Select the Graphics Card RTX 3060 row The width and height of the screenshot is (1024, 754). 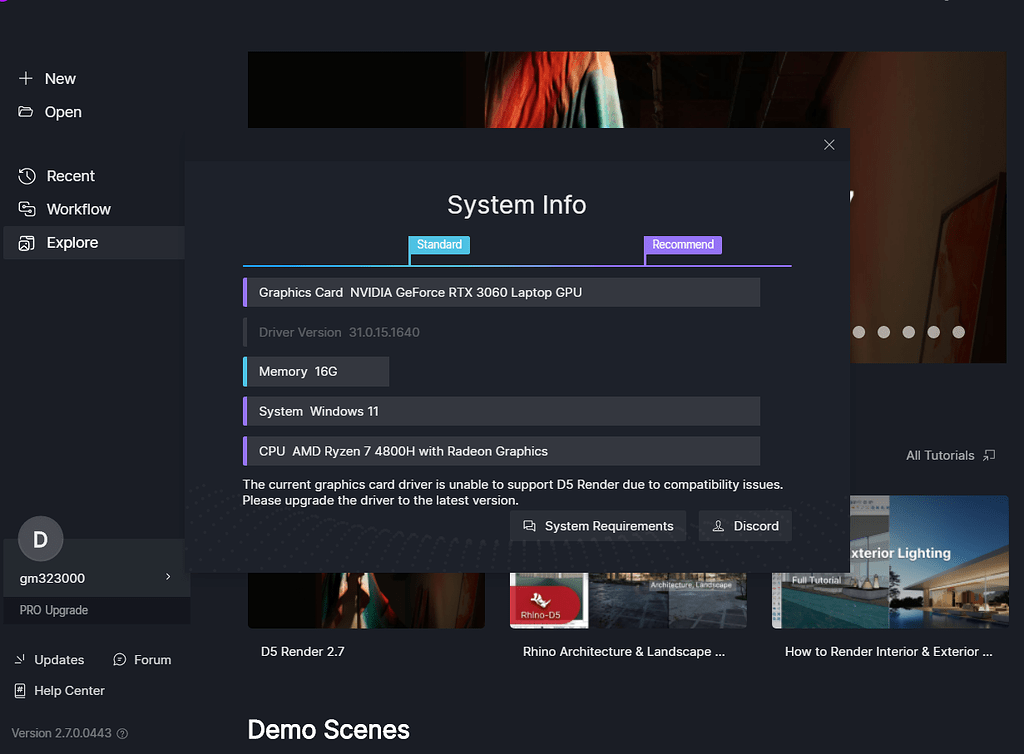point(502,292)
